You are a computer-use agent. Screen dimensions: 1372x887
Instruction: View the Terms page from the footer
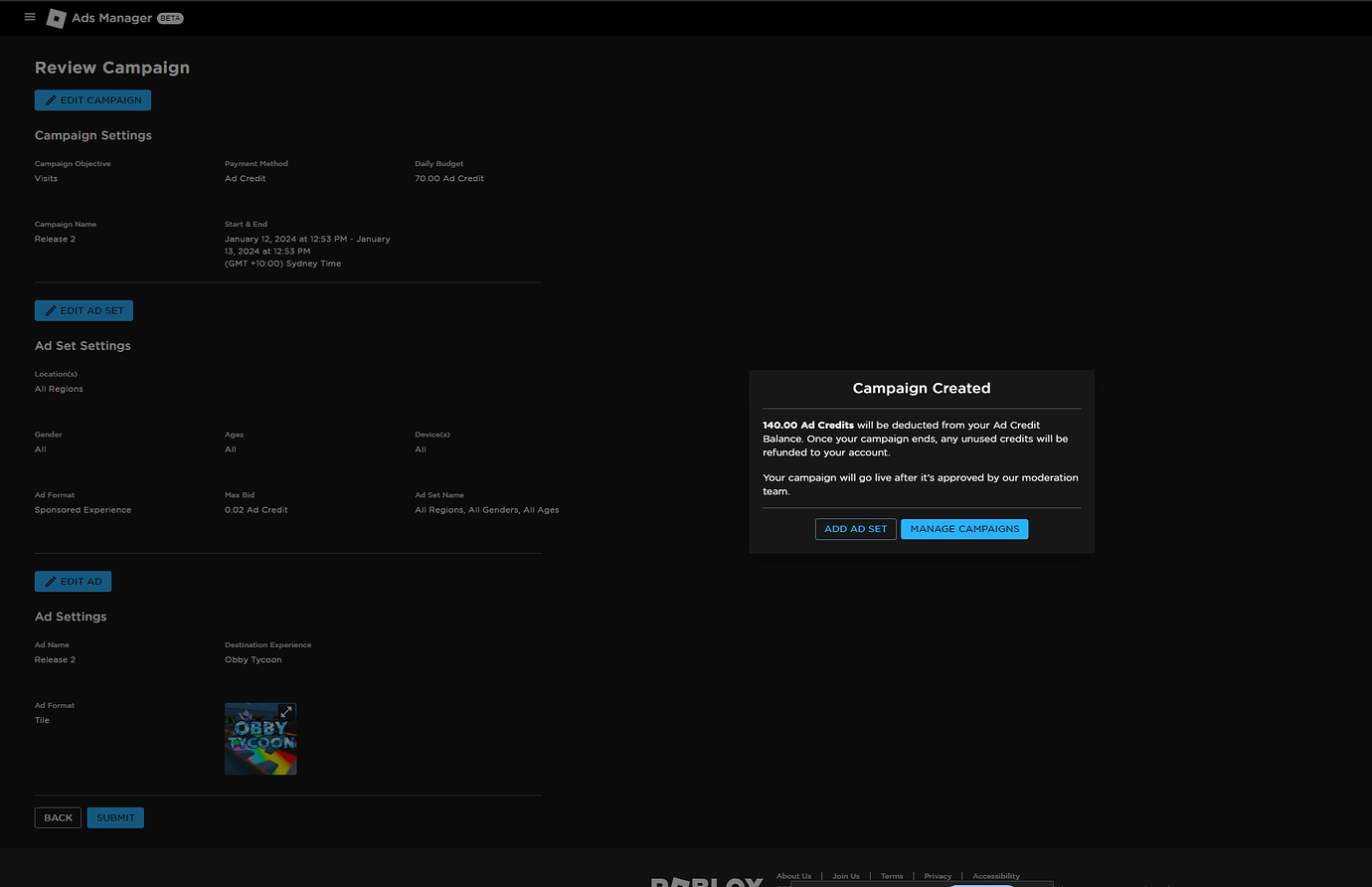click(x=891, y=875)
